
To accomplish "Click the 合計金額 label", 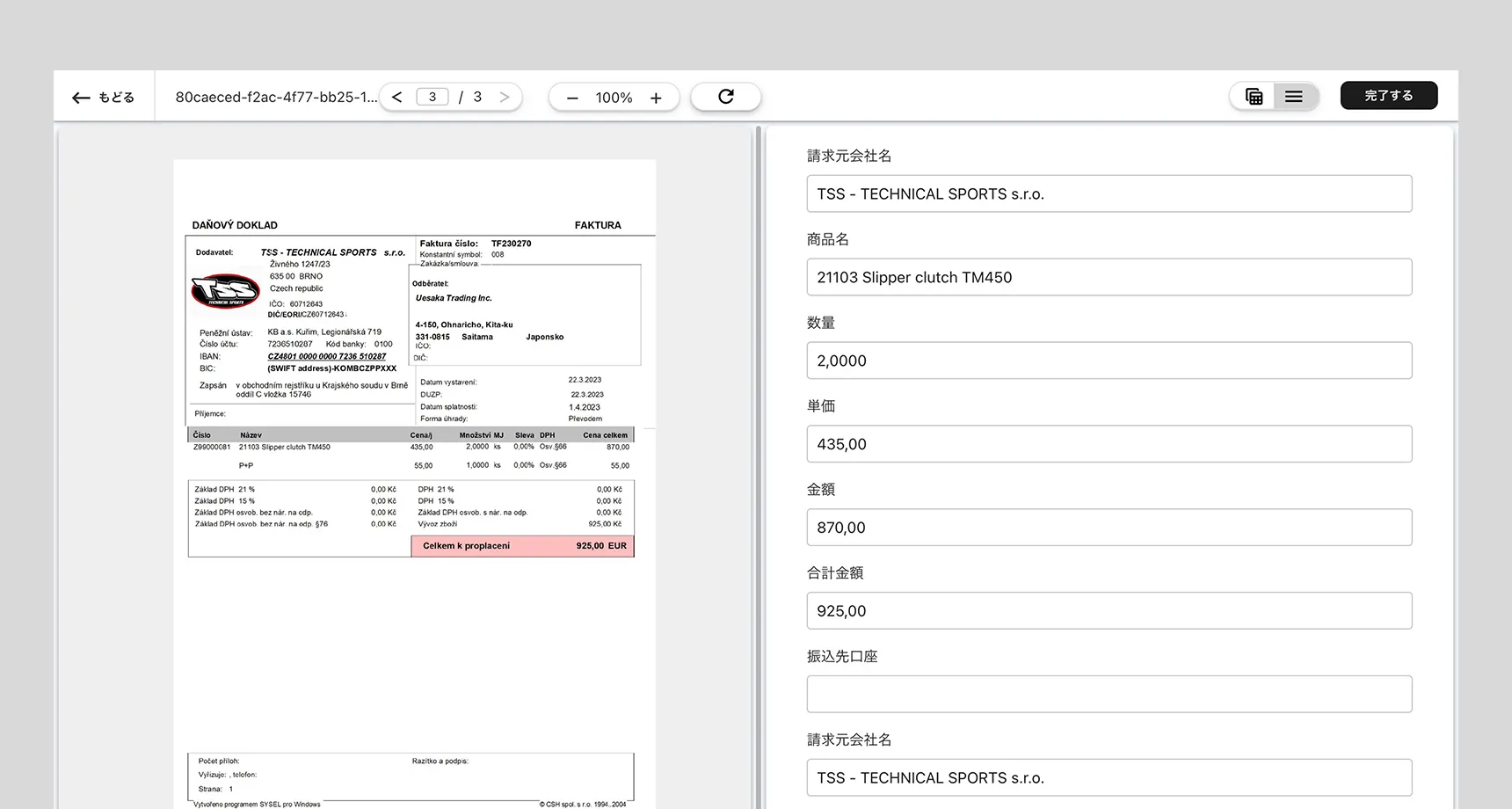I will pyautogui.click(x=835, y=572).
